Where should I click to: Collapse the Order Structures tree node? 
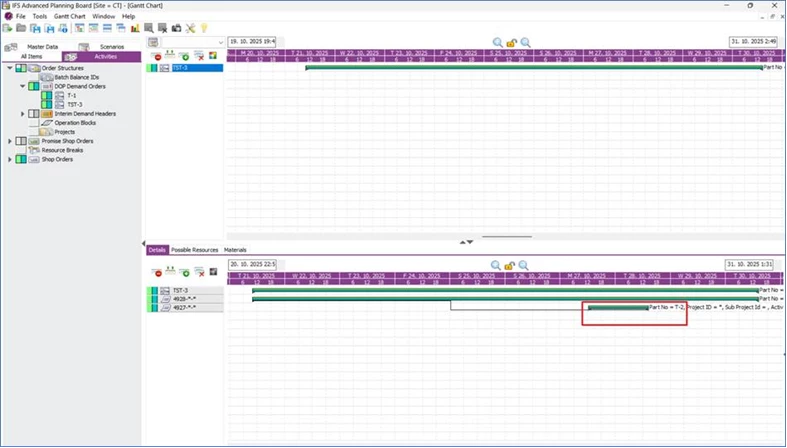[x=10, y=68]
